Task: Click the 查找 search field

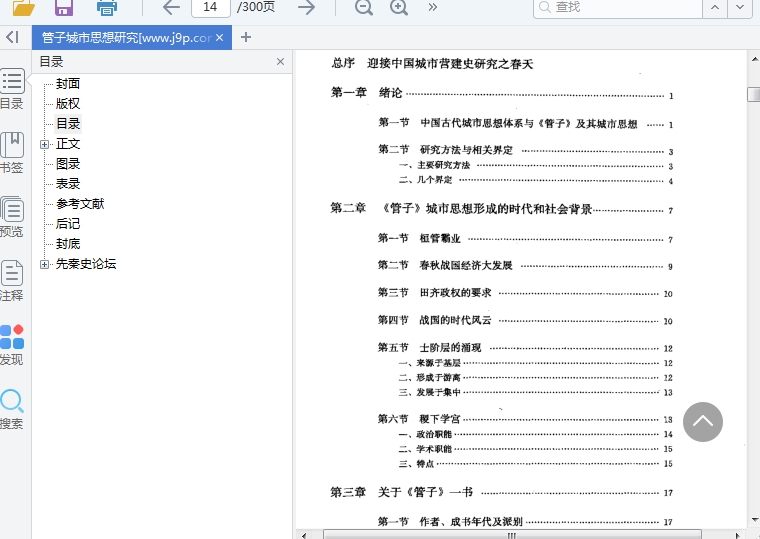Action: (x=618, y=7)
